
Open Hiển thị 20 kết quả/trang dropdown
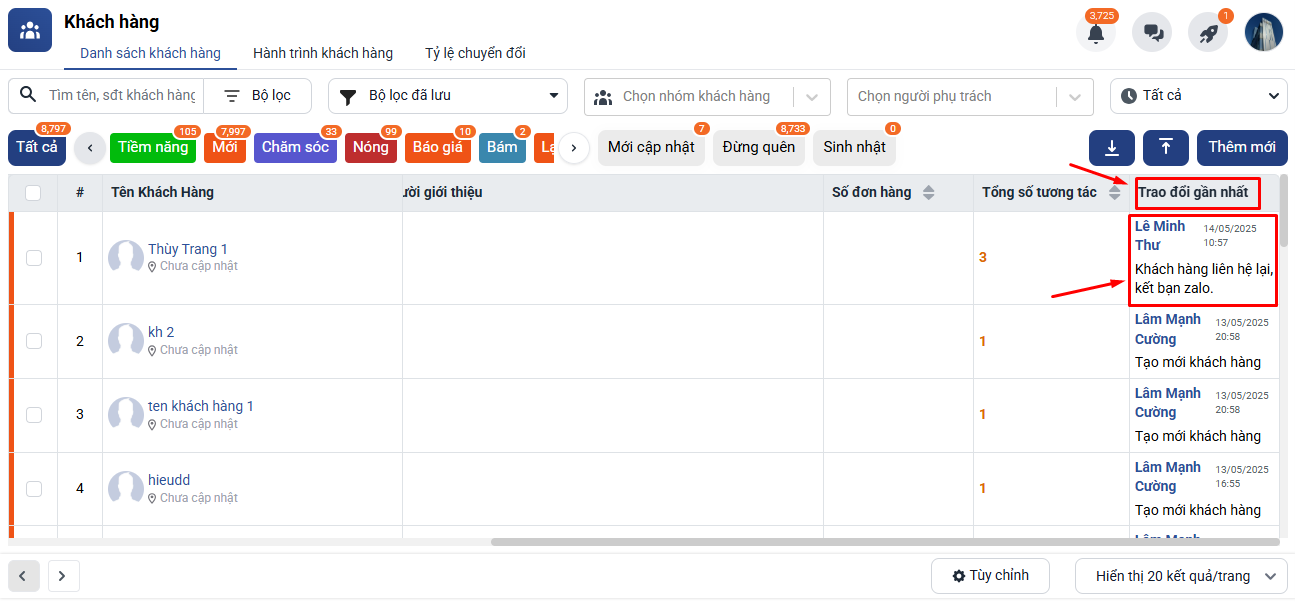coord(1181,576)
